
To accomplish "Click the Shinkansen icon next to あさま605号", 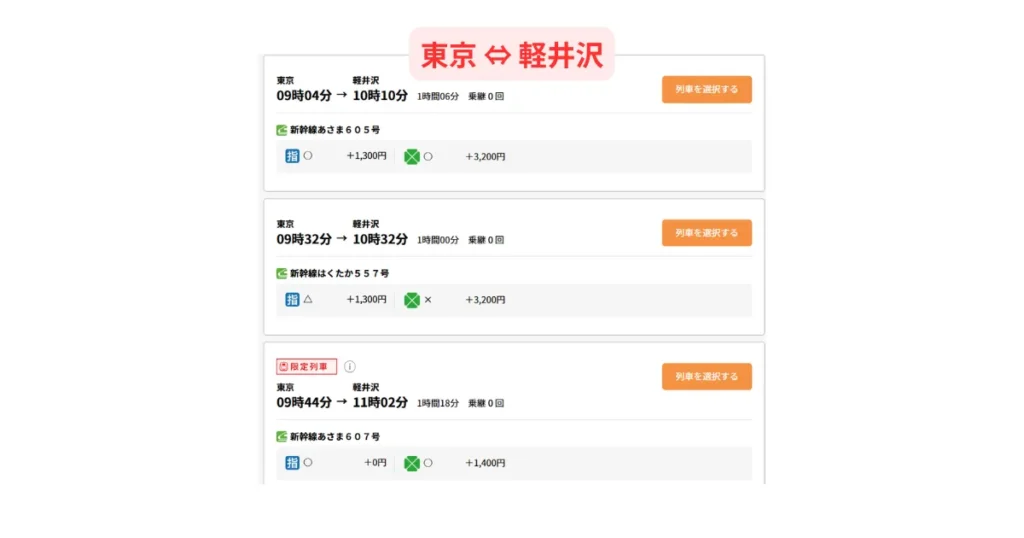I will [282, 130].
